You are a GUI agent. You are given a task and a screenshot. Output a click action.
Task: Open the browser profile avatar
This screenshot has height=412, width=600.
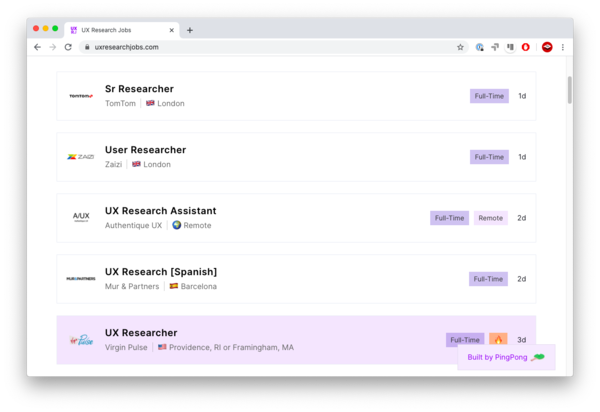(x=547, y=47)
